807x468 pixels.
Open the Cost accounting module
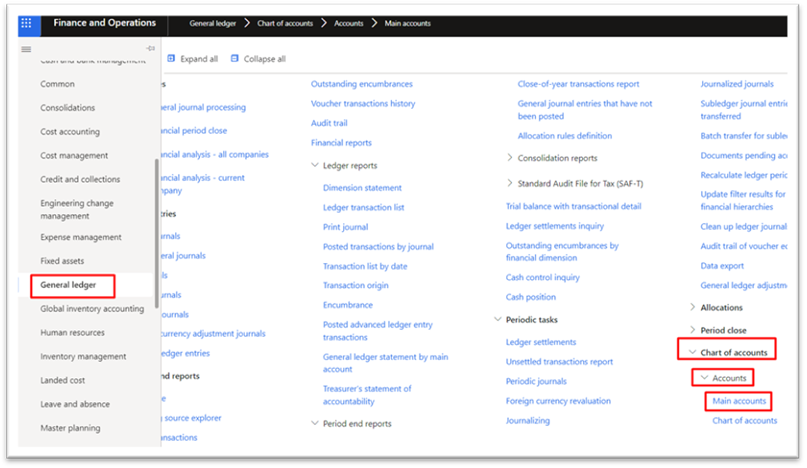tap(70, 132)
